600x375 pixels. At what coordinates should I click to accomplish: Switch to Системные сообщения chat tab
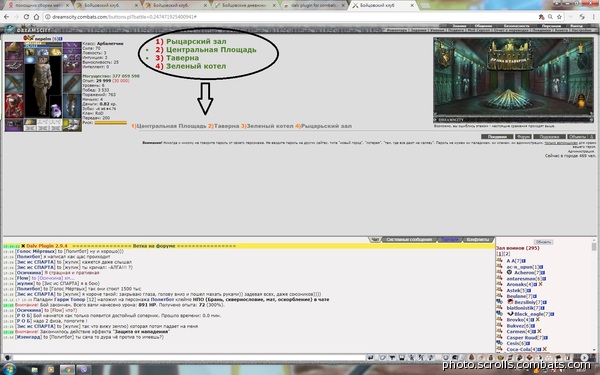coord(409,240)
